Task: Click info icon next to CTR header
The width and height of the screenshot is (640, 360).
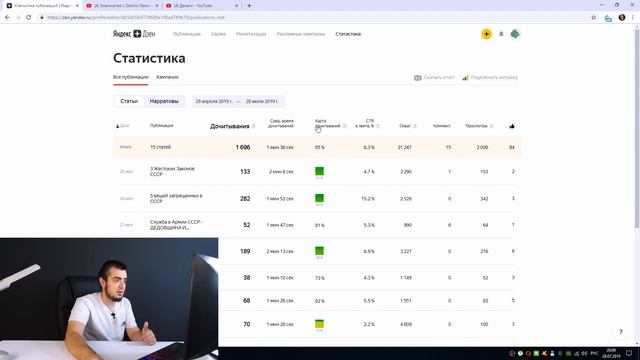Action: (x=378, y=126)
